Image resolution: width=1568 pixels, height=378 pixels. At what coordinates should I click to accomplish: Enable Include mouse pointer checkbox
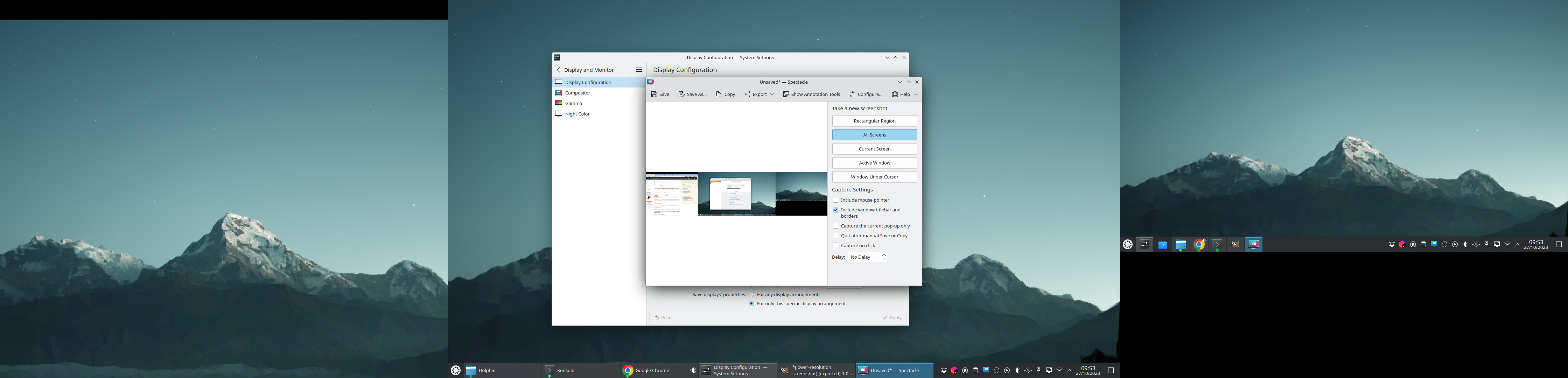click(x=835, y=200)
